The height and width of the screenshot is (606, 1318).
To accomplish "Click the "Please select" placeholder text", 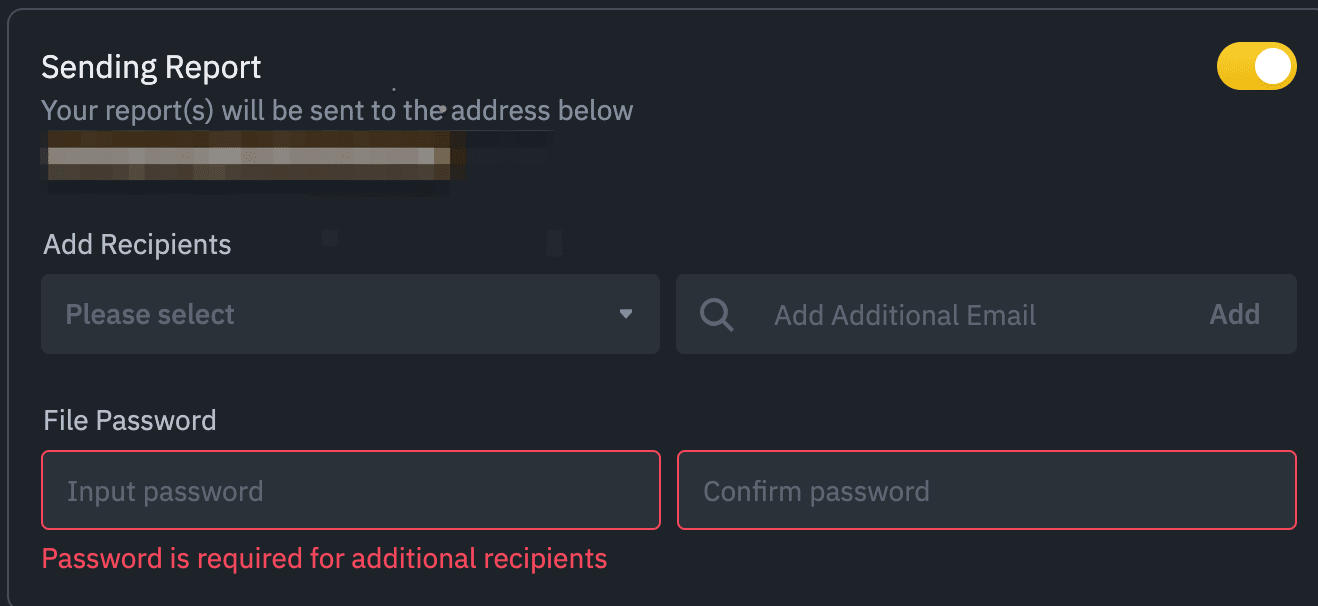I will click(150, 315).
